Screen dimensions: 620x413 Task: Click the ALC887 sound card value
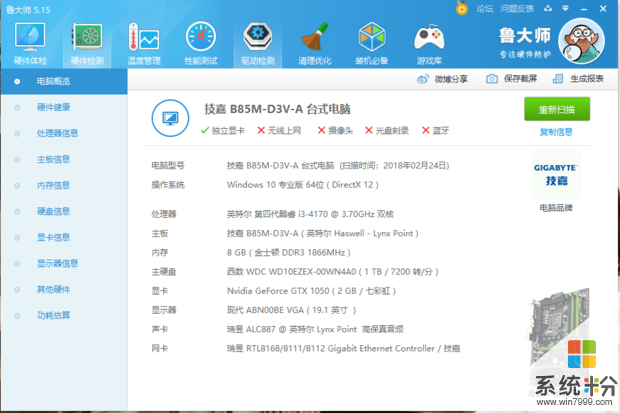(315, 329)
